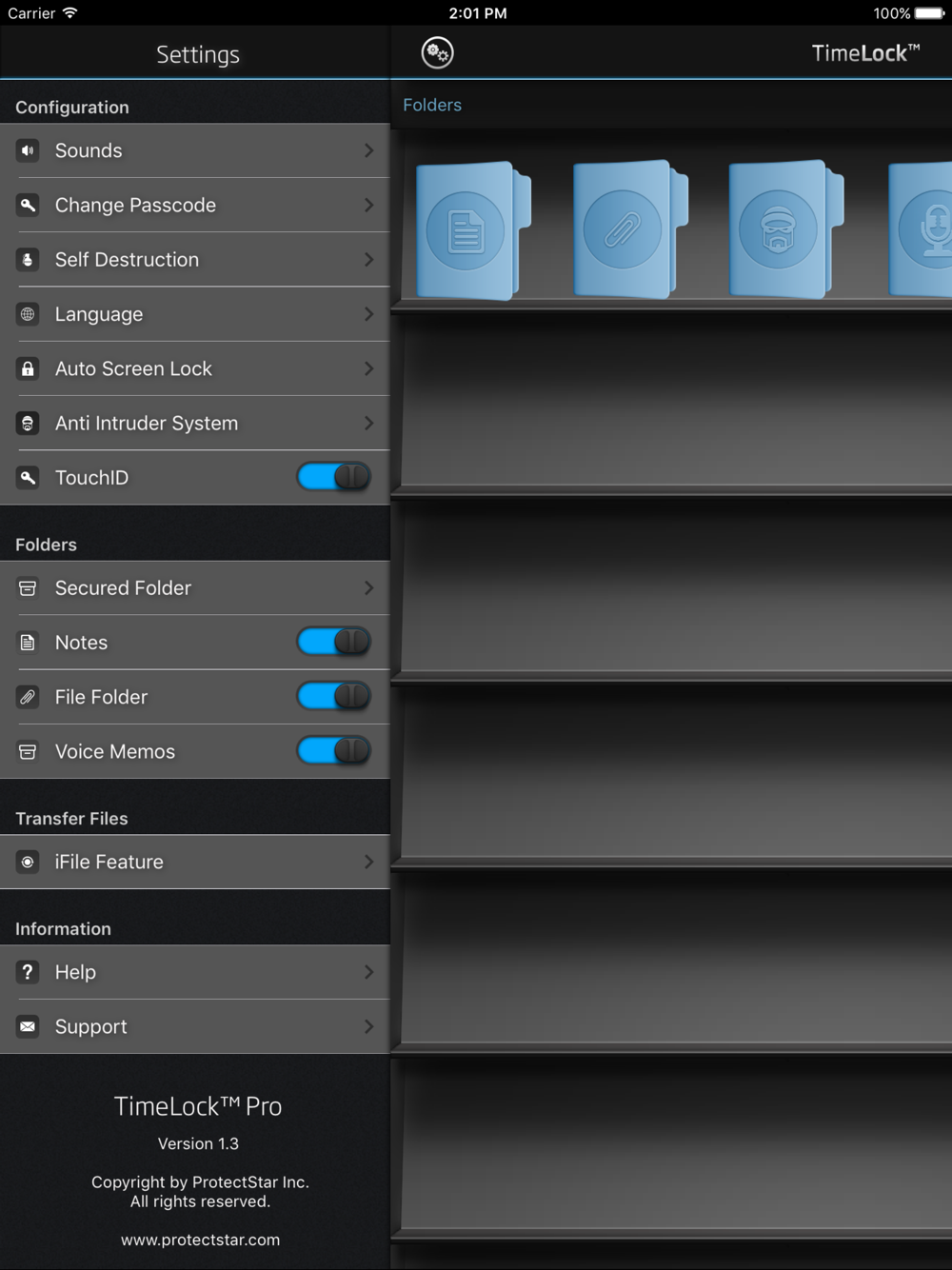Click the Language globe icon
Screen dimensions: 952x1270
28,314
